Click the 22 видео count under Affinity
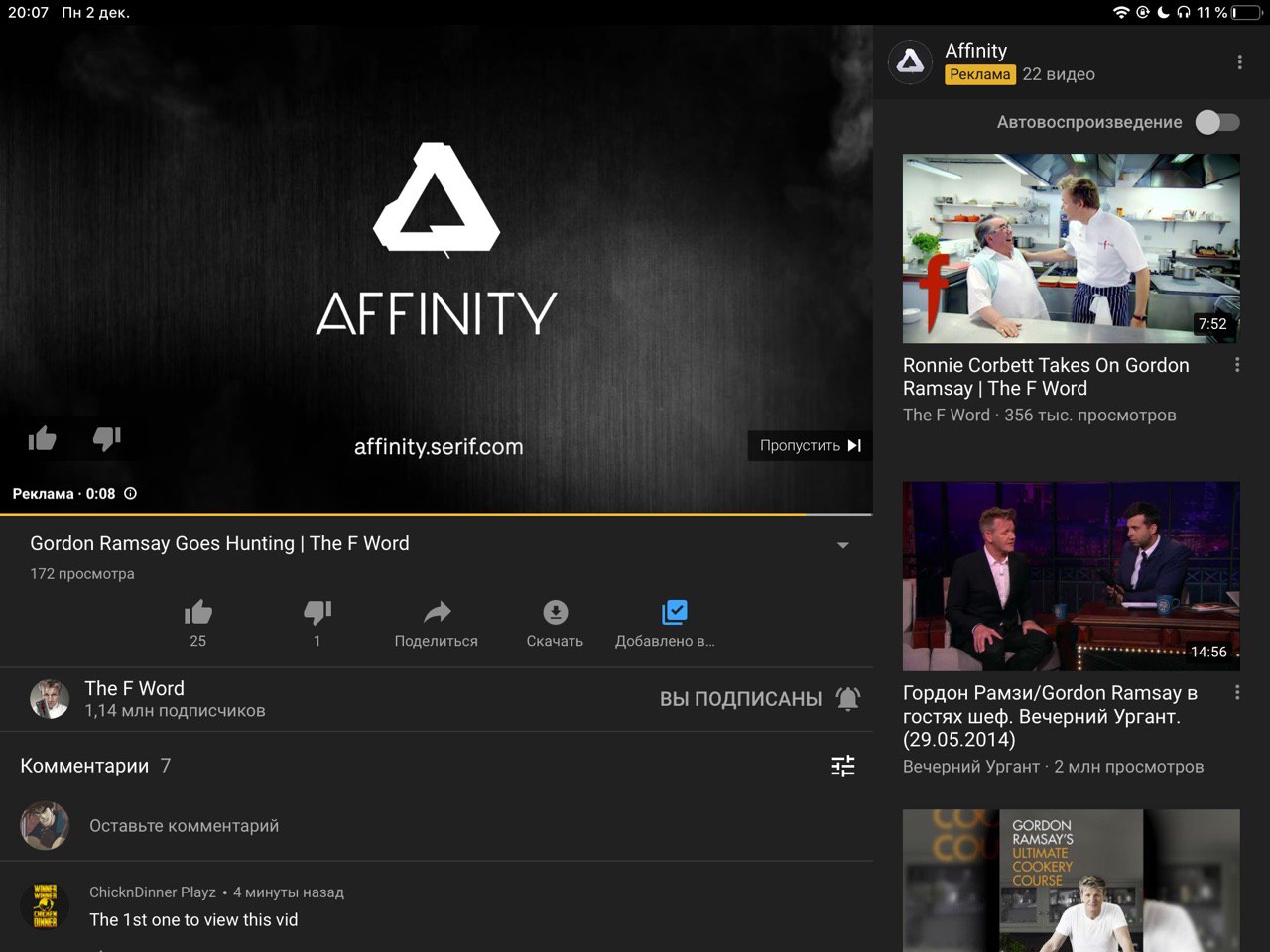Viewport: 1270px width, 952px height. (x=1059, y=74)
